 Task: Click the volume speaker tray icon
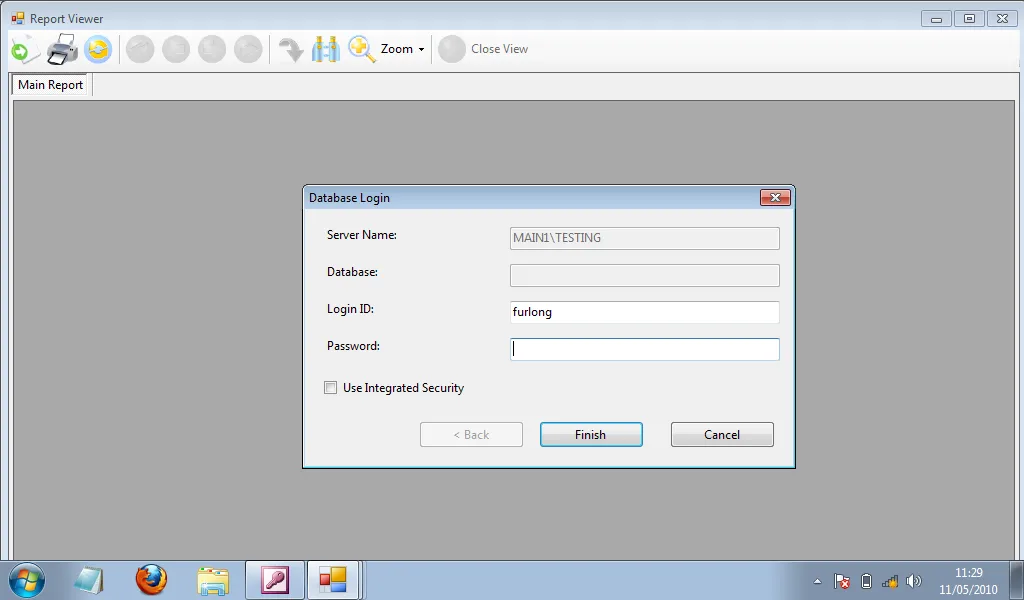914,581
